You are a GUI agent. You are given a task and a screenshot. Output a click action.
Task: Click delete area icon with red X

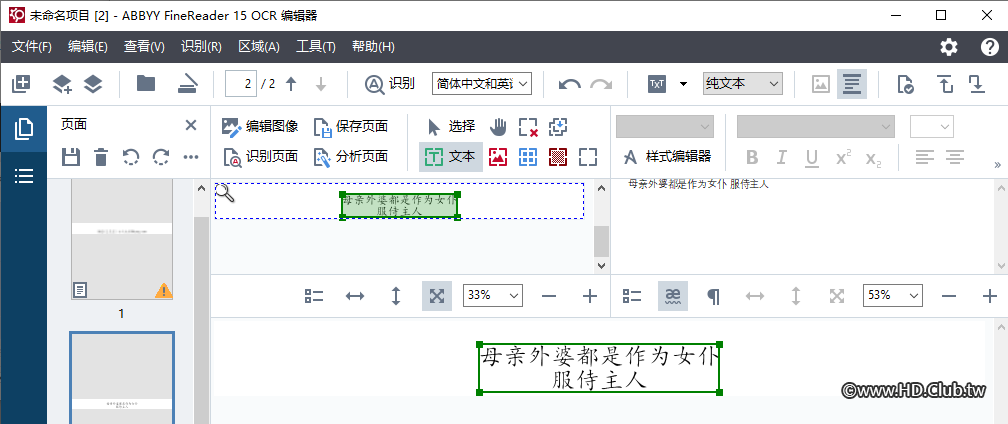point(528,127)
